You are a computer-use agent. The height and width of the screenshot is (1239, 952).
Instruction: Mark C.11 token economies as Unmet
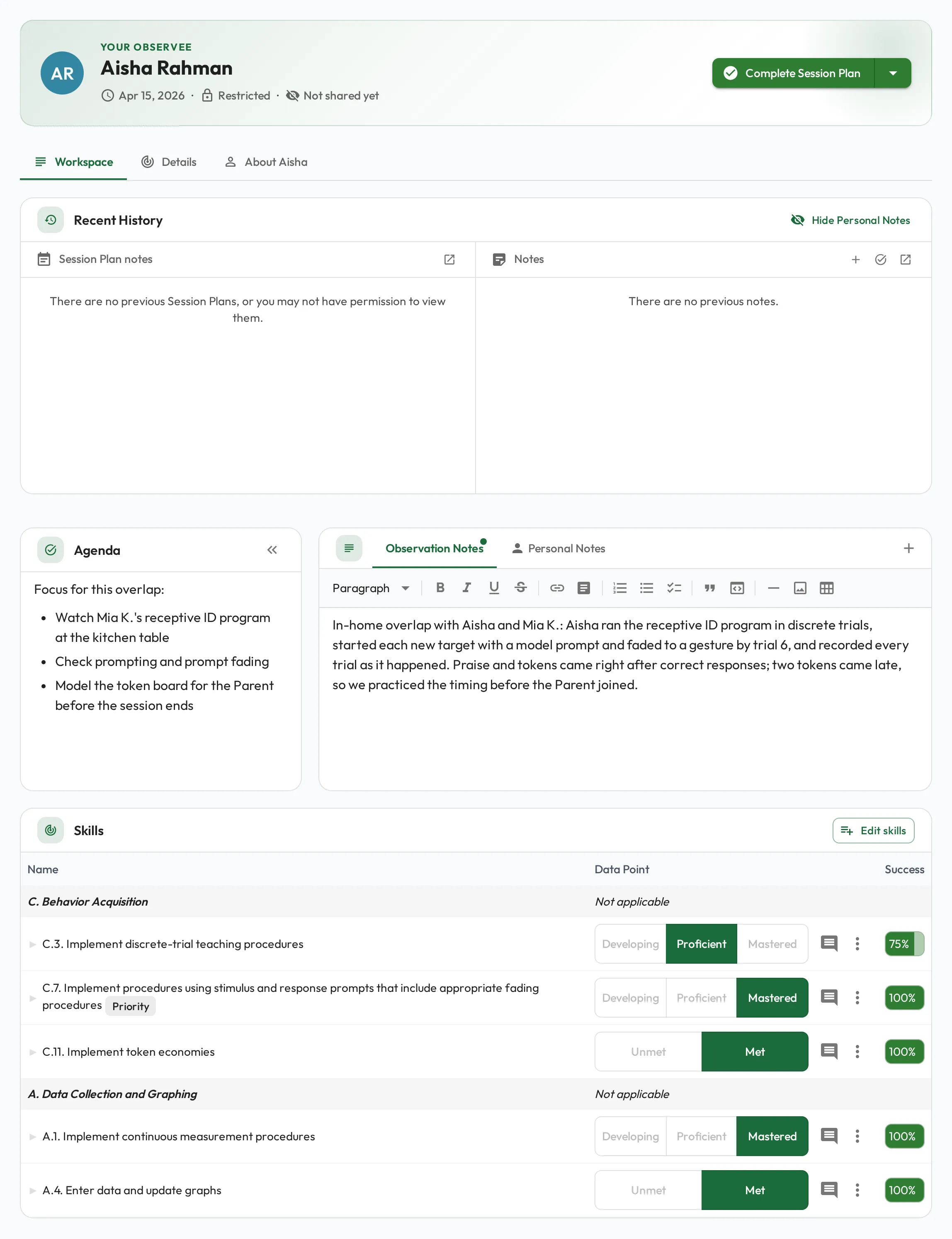click(648, 1052)
